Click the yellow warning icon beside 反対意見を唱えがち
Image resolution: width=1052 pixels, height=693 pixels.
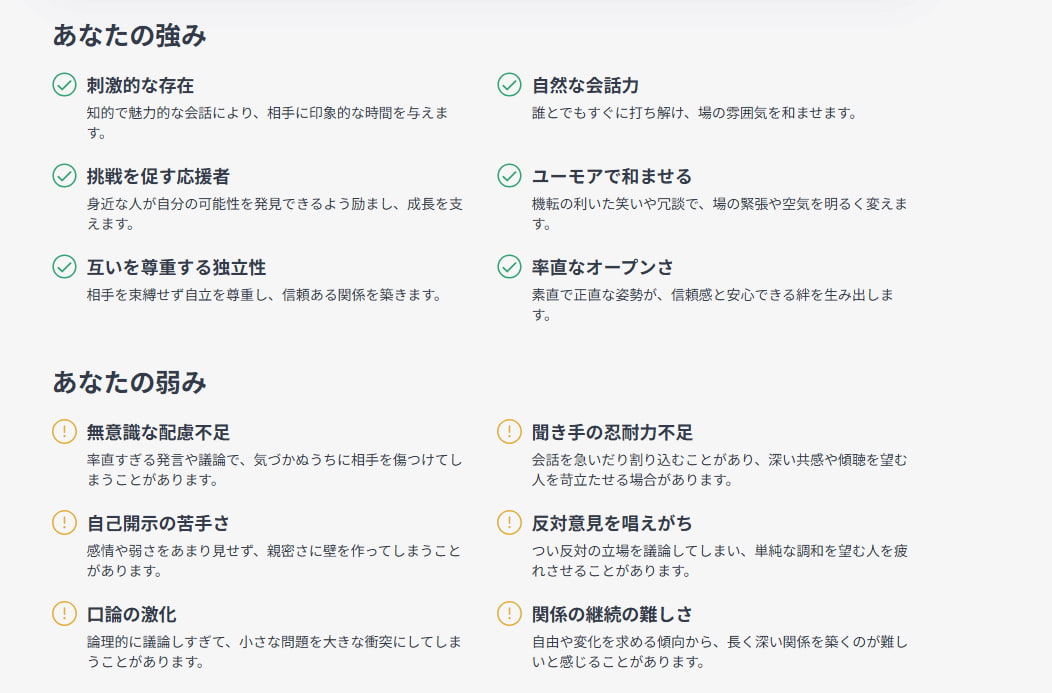tap(509, 522)
